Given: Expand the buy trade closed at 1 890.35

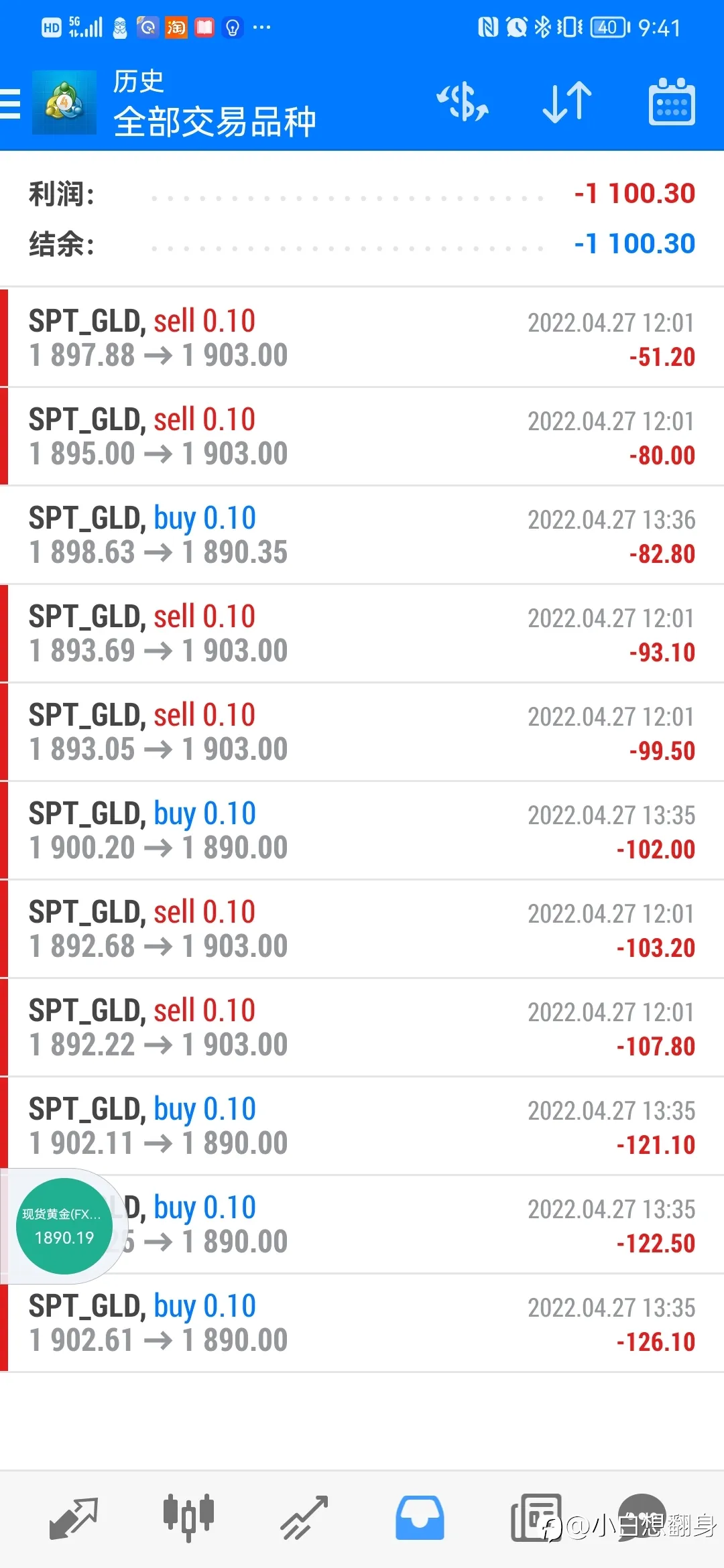Looking at the screenshot, I should point(362,535).
